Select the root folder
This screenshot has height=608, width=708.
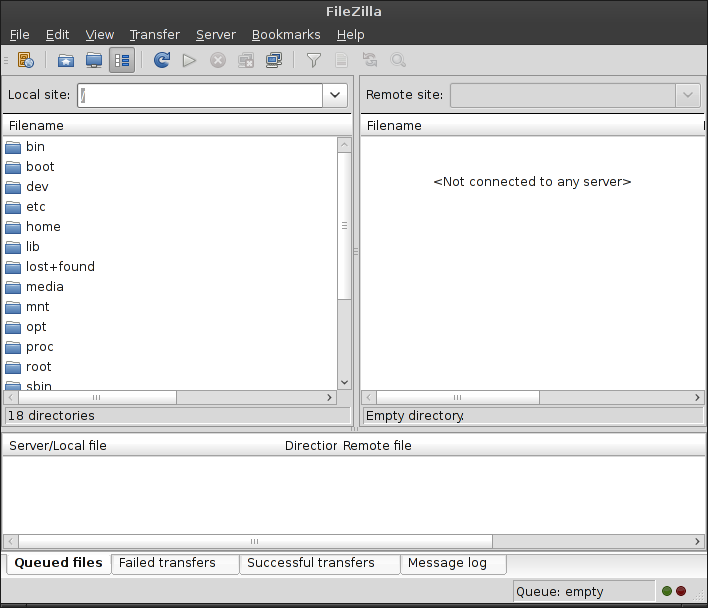click(x=39, y=367)
